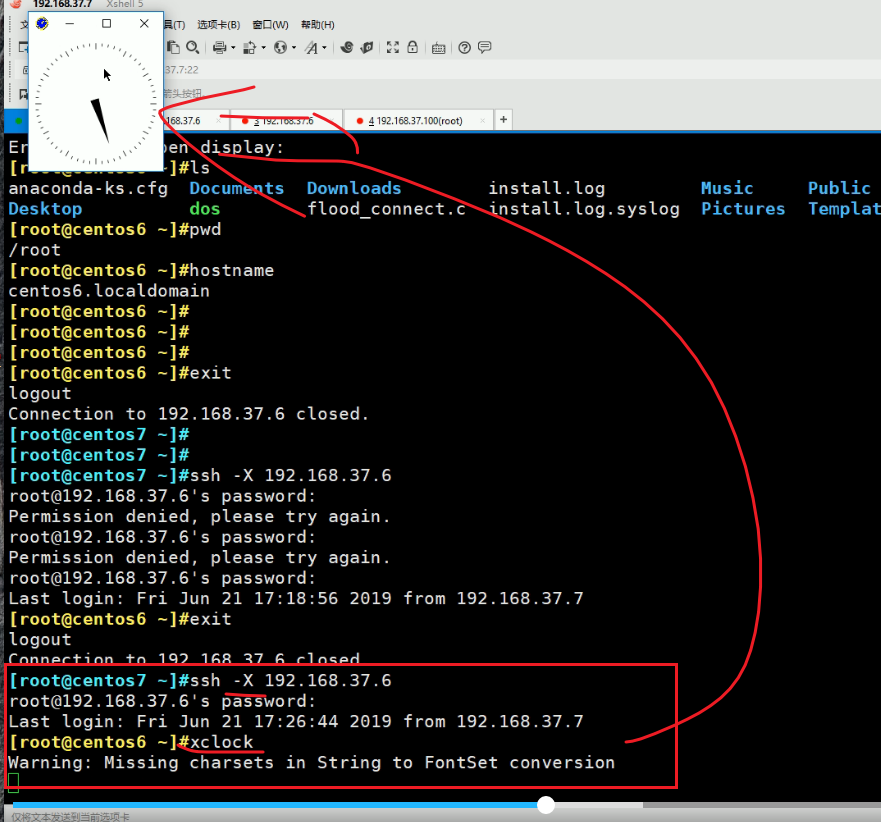This screenshot has height=822, width=881.
Task: Click the speech bubble feedback icon
Action: [x=485, y=47]
